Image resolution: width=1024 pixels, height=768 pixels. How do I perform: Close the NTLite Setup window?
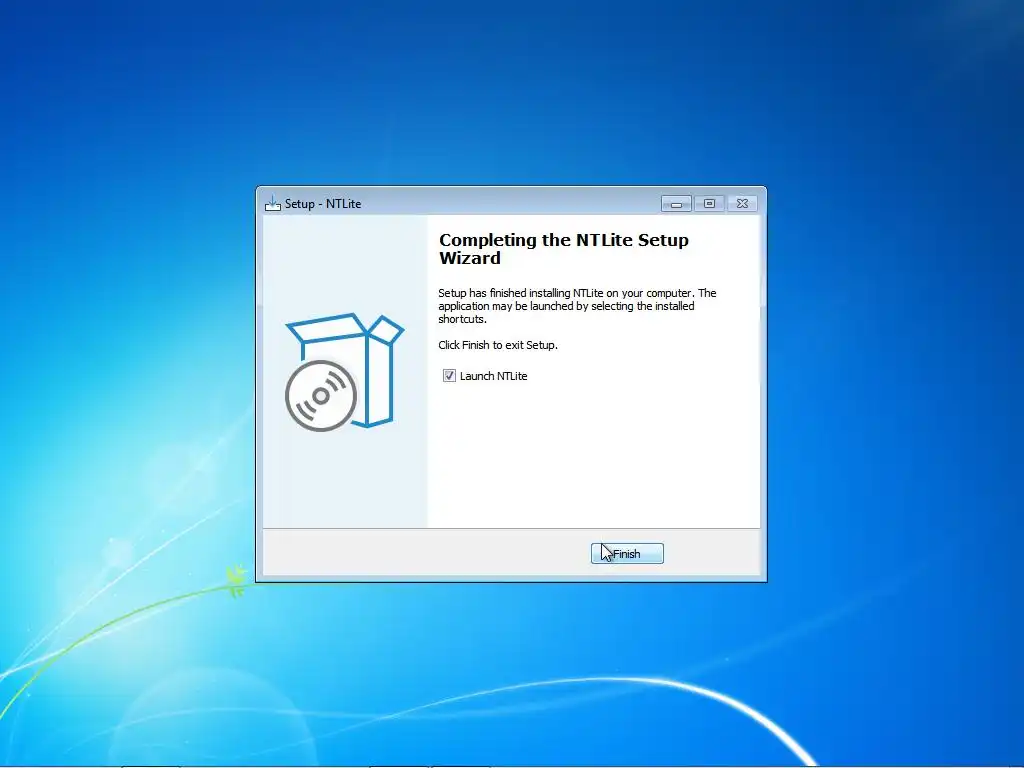point(743,204)
